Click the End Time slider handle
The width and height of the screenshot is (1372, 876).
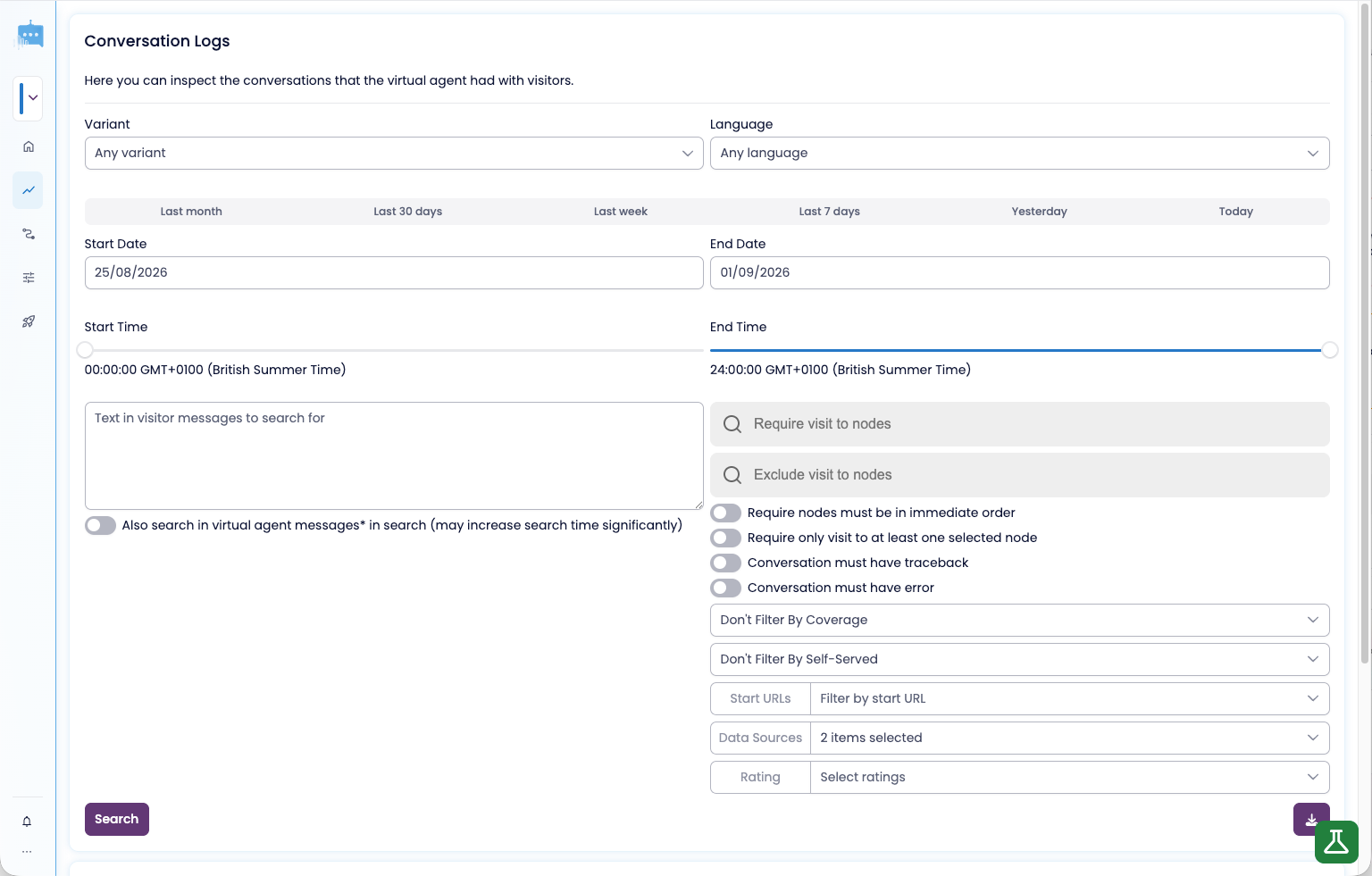click(x=1330, y=350)
